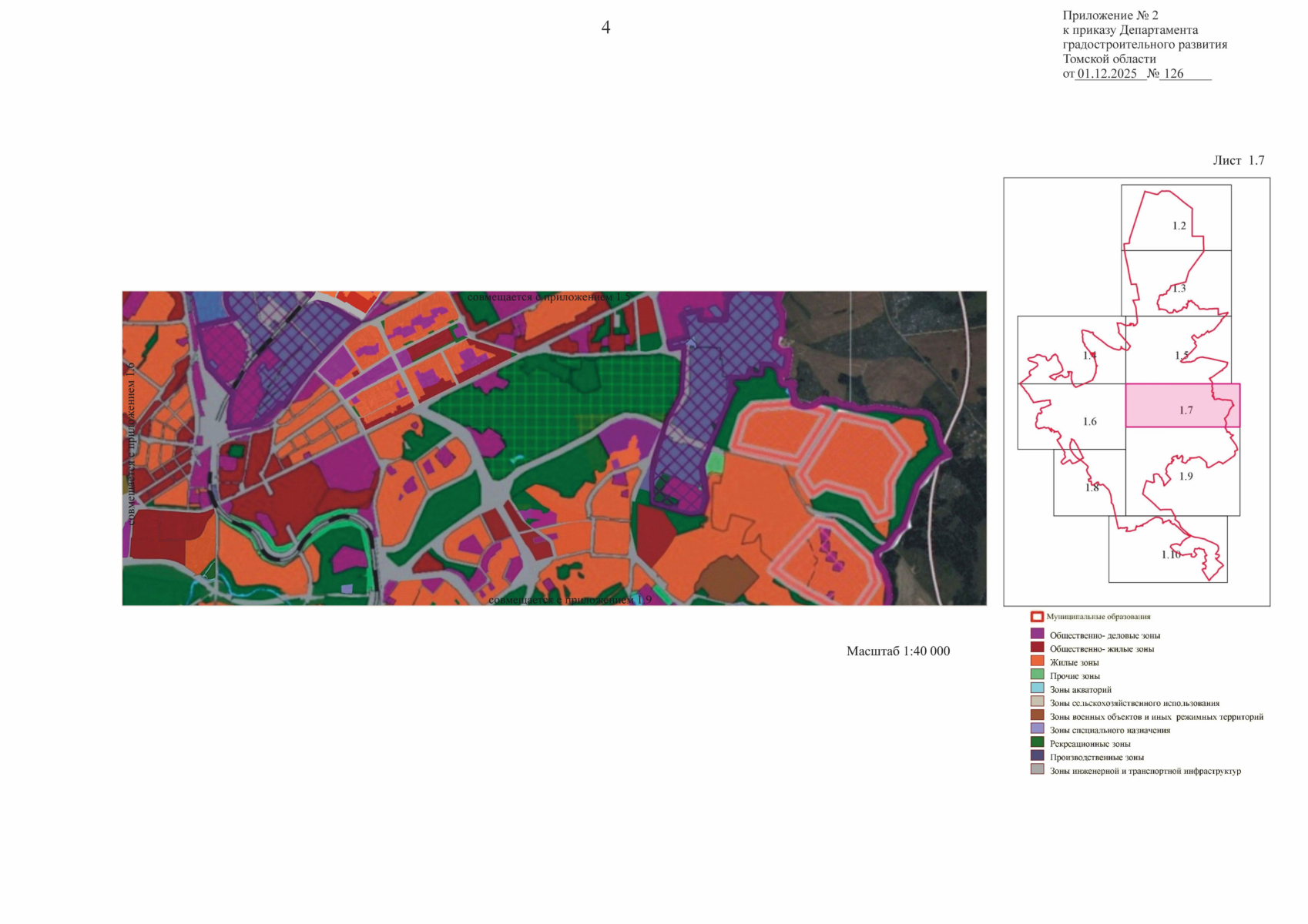This screenshot has height=924, width=1308.
Task: Click the 'Лист 1.7' sheet heading
Action: pyautogui.click(x=1238, y=160)
